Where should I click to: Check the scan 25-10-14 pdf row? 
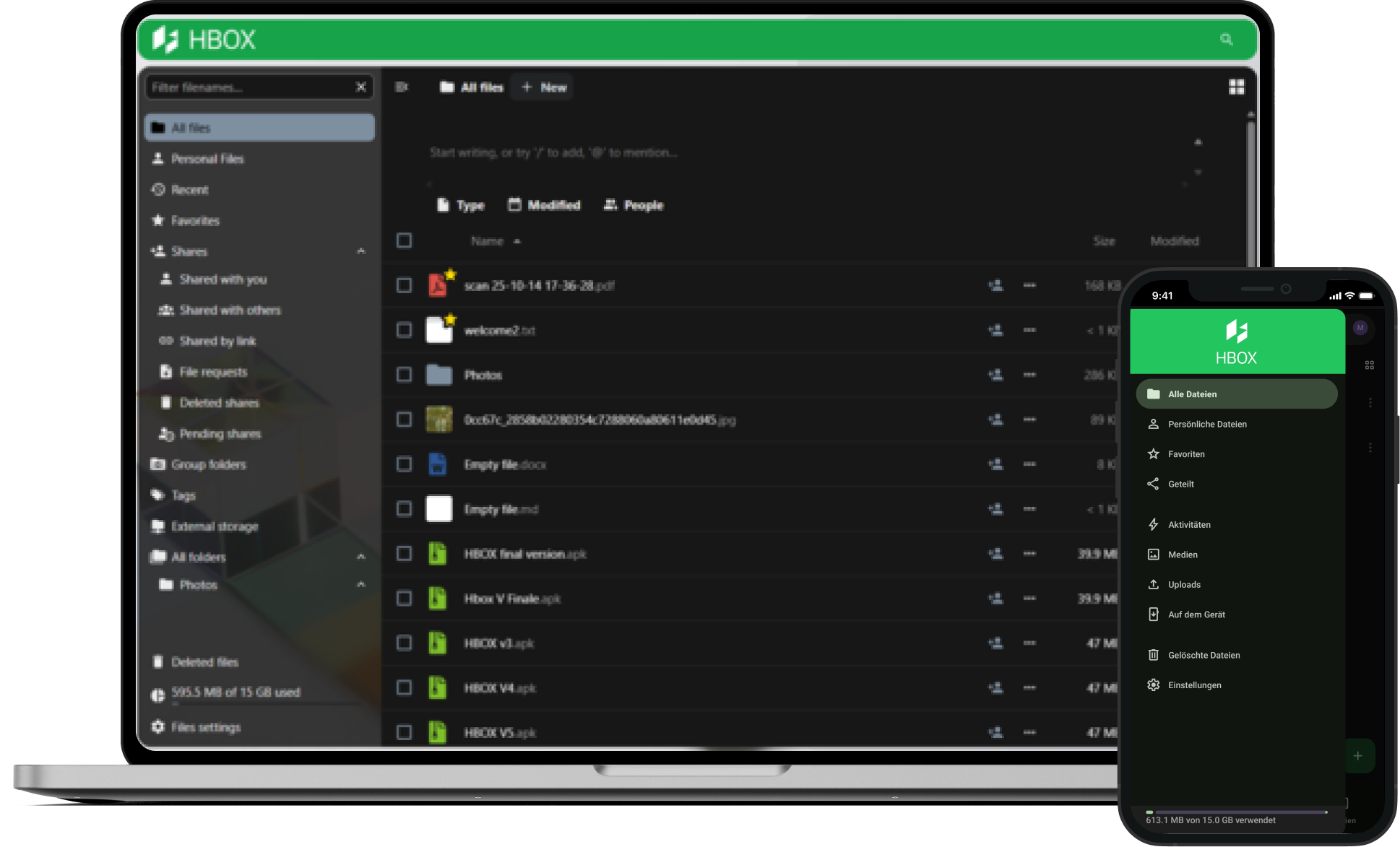point(404,285)
